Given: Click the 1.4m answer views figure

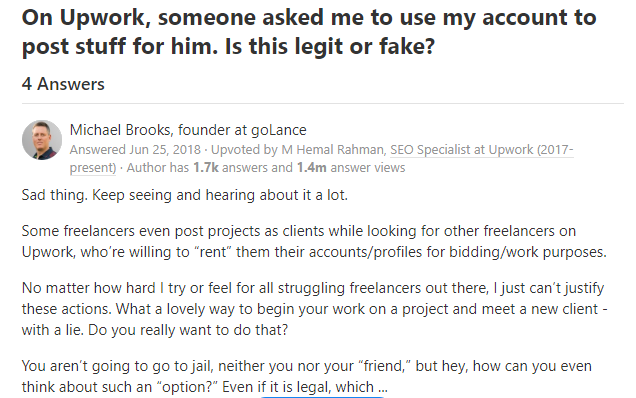Looking at the screenshot, I should pyautogui.click(x=312, y=168).
